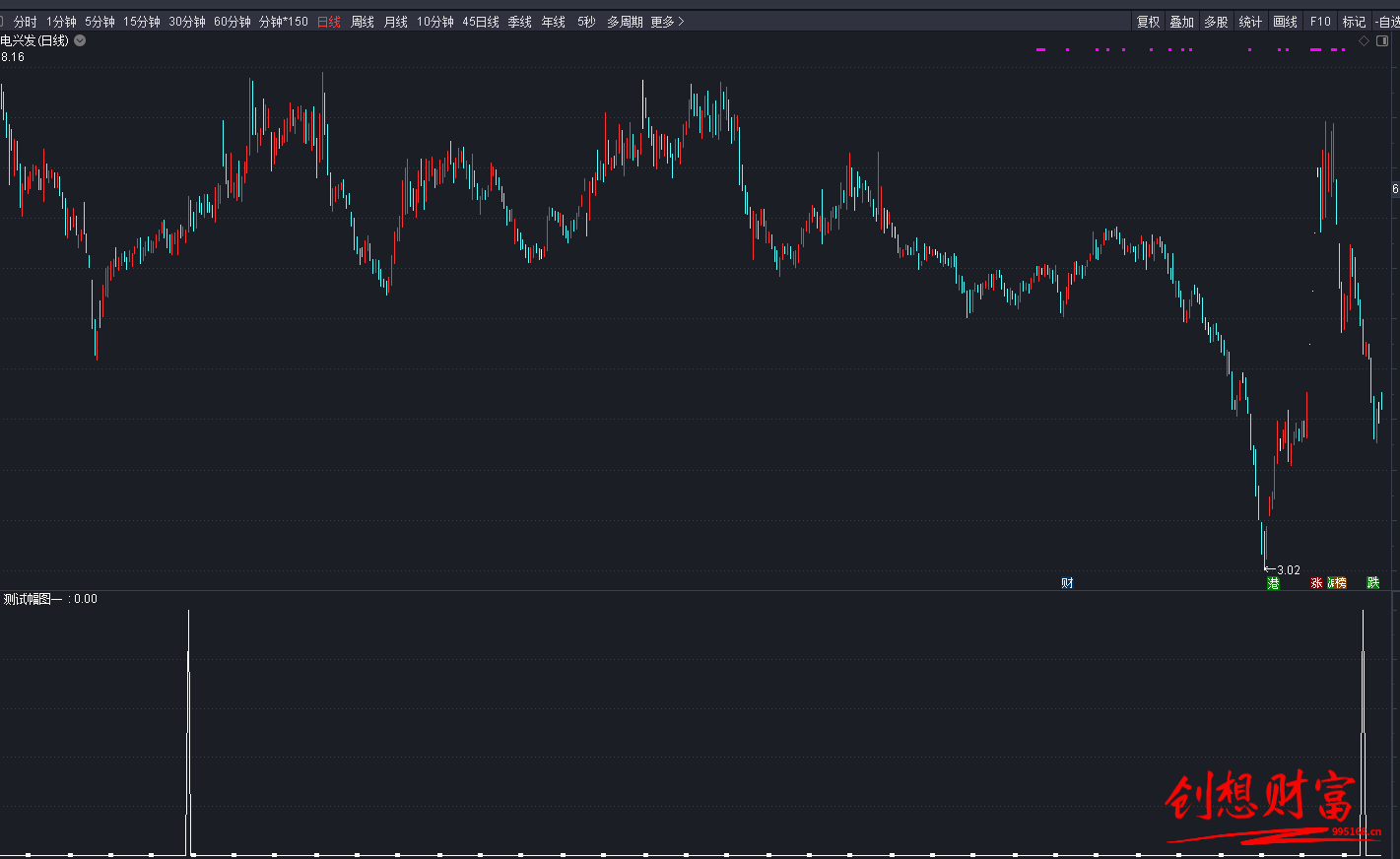The height and width of the screenshot is (859, 1400).
Task: Click the 3.02 low price label
Action: [1289, 570]
